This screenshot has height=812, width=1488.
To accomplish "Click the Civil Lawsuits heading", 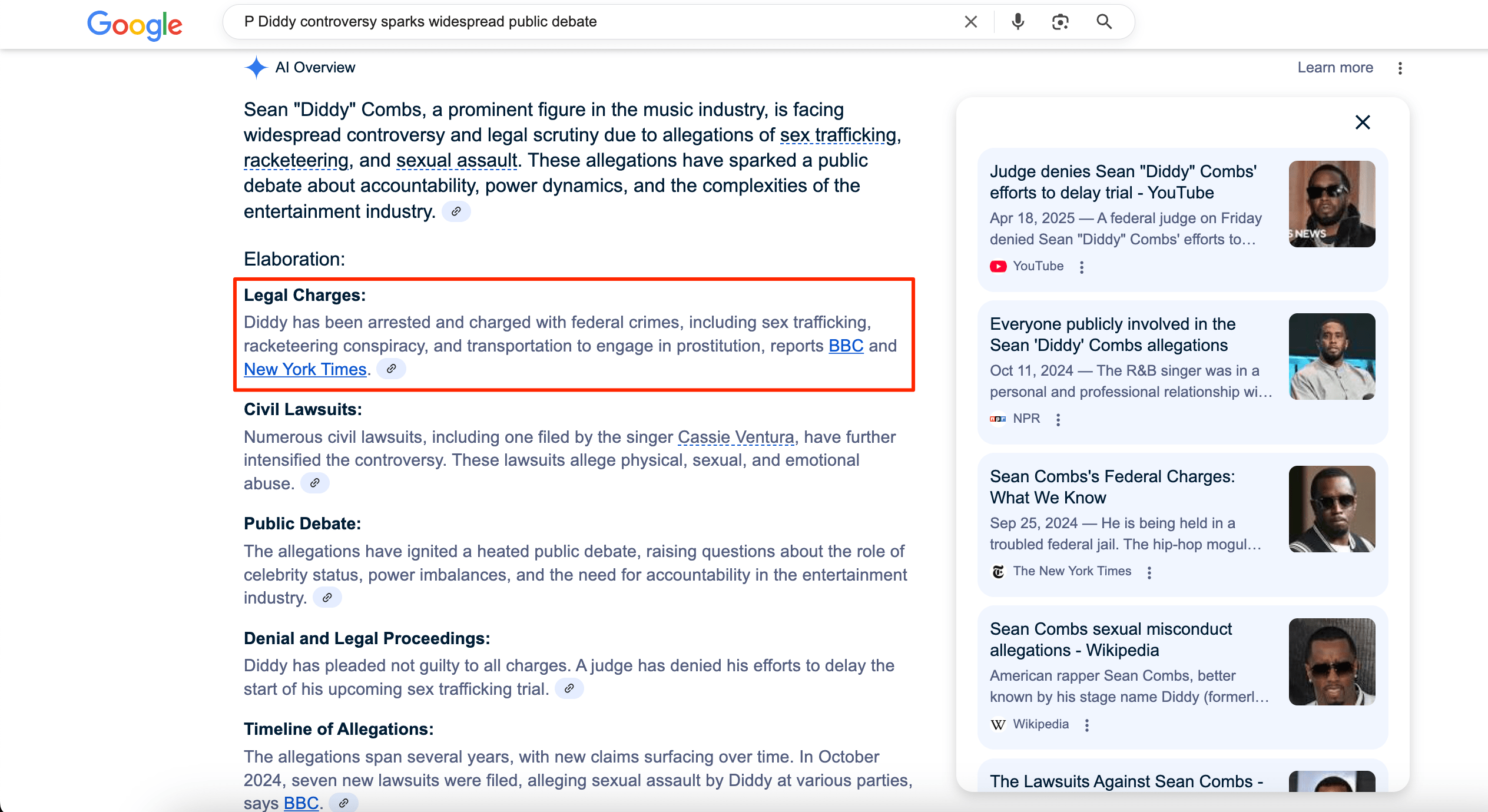I will point(303,409).
